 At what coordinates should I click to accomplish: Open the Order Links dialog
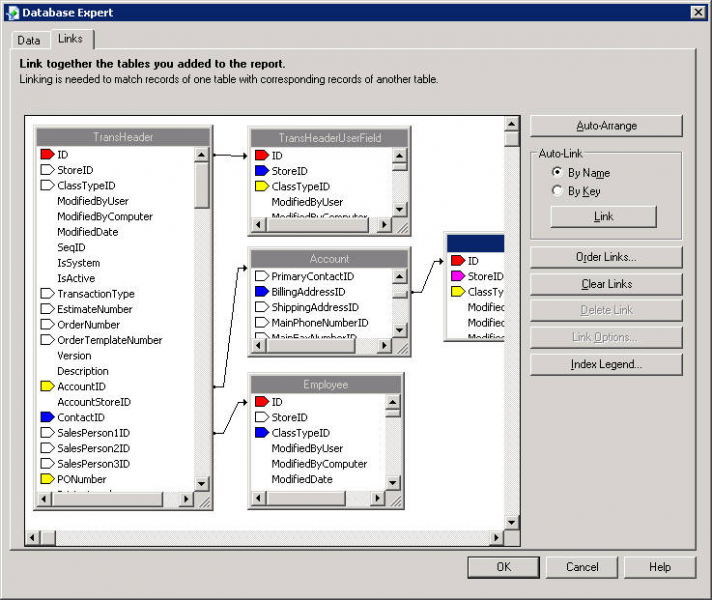click(606, 257)
